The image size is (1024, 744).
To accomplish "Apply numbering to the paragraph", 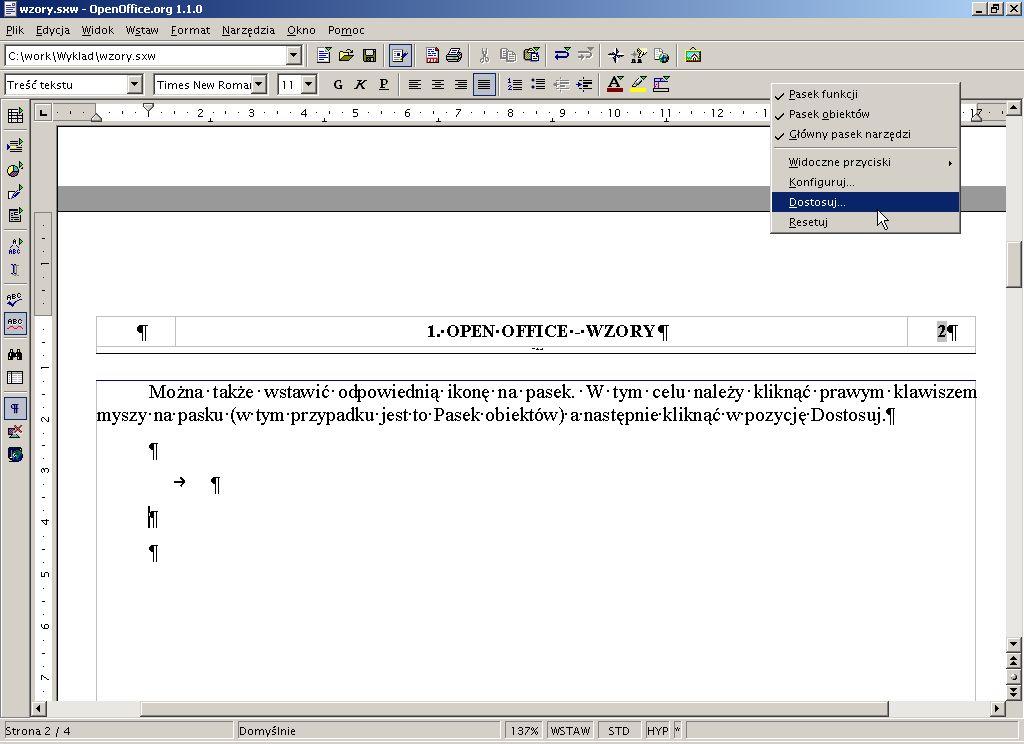I will (515, 84).
